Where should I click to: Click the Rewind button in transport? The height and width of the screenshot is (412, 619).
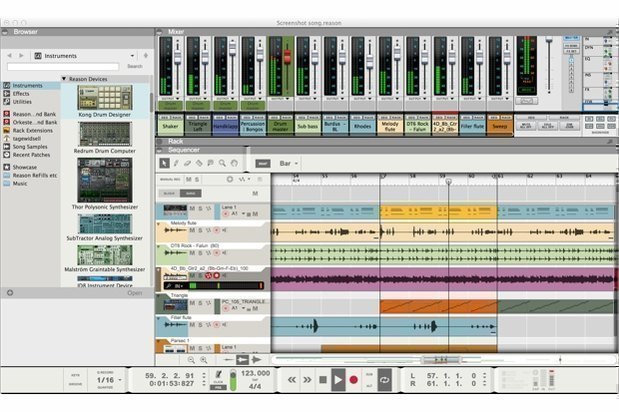click(292, 380)
